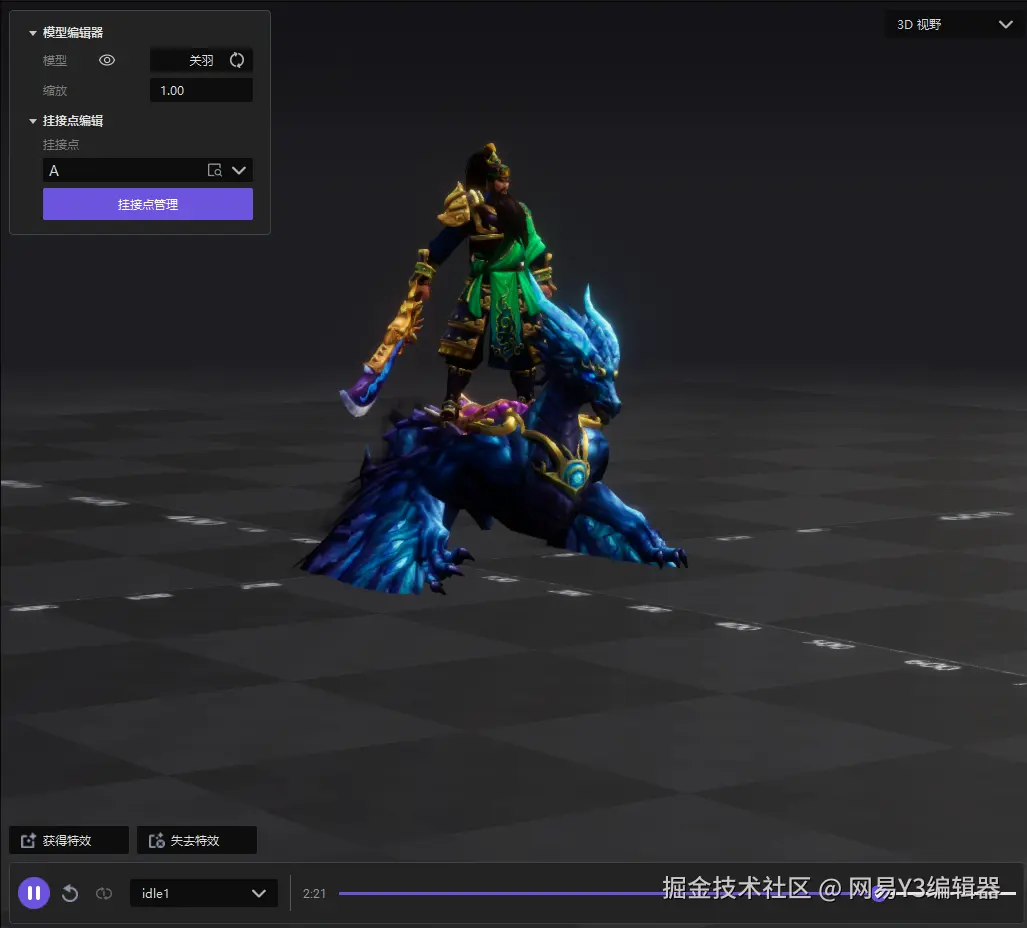The width and height of the screenshot is (1027, 928).
Task: Click the 失去特效 button
Action: pos(196,840)
